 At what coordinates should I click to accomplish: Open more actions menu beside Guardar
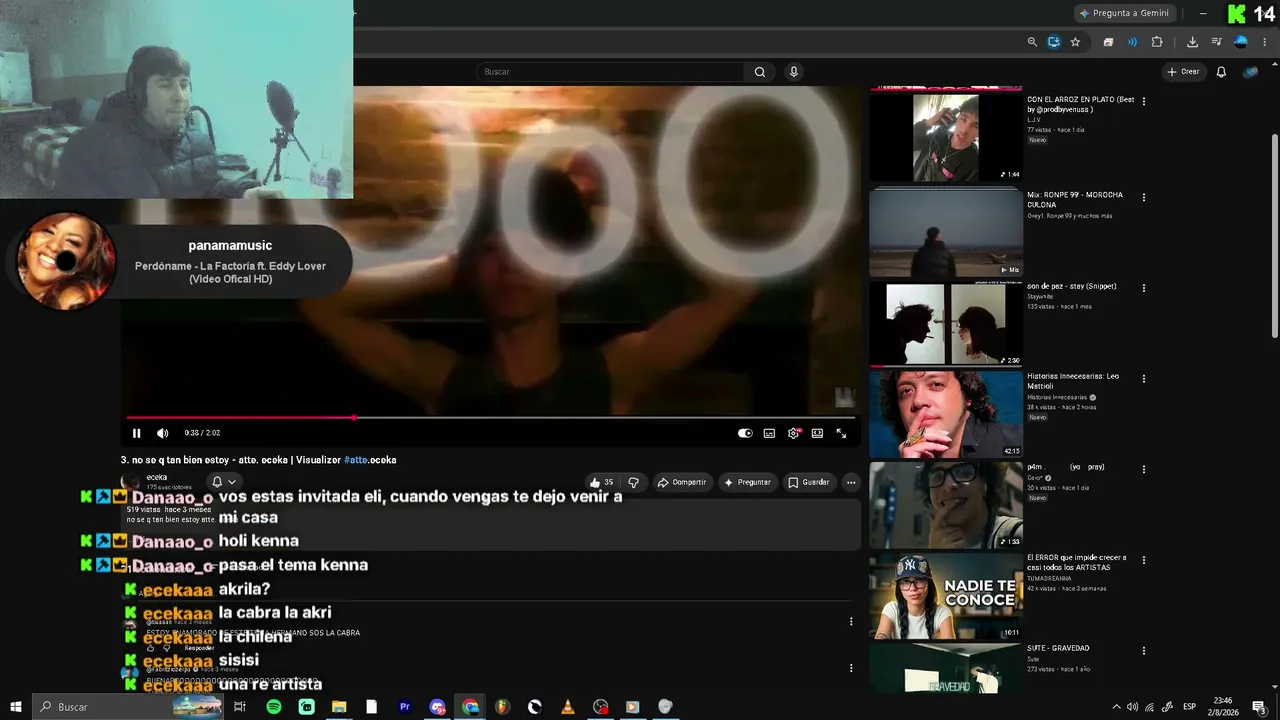point(851,482)
